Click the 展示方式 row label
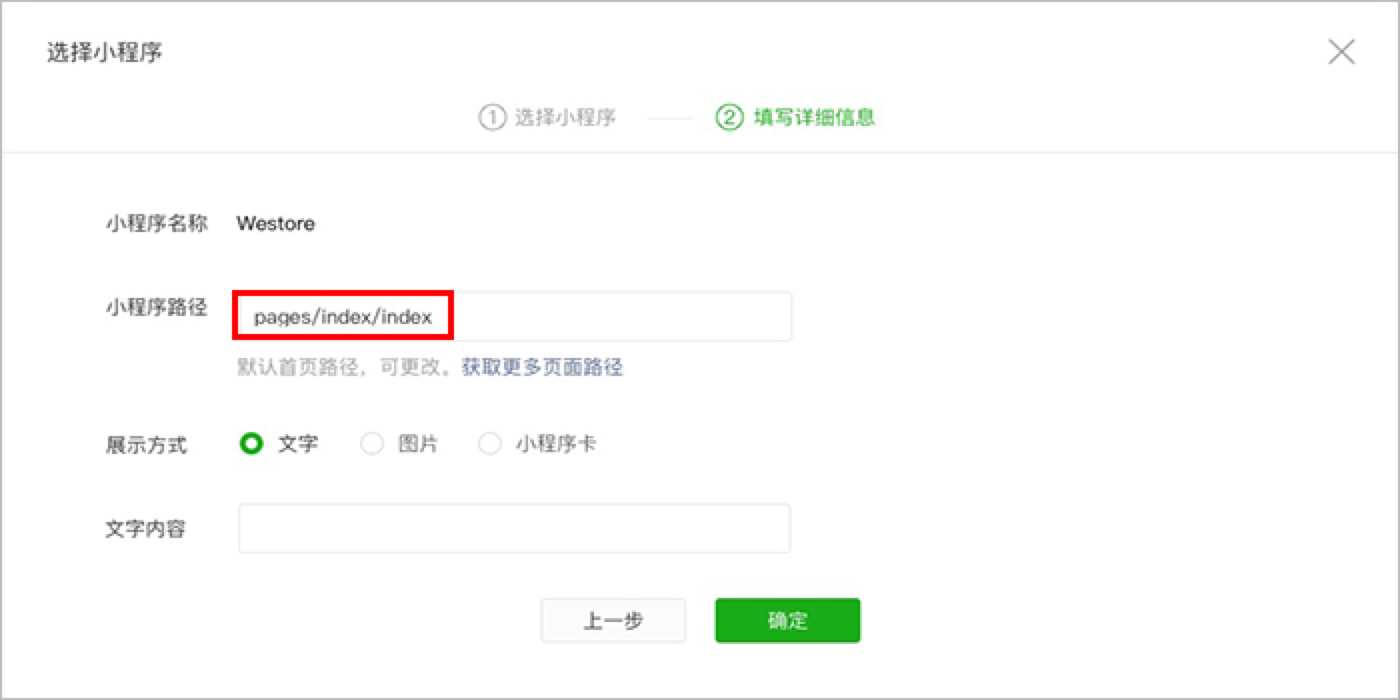The width and height of the screenshot is (1400, 700). pos(146,445)
